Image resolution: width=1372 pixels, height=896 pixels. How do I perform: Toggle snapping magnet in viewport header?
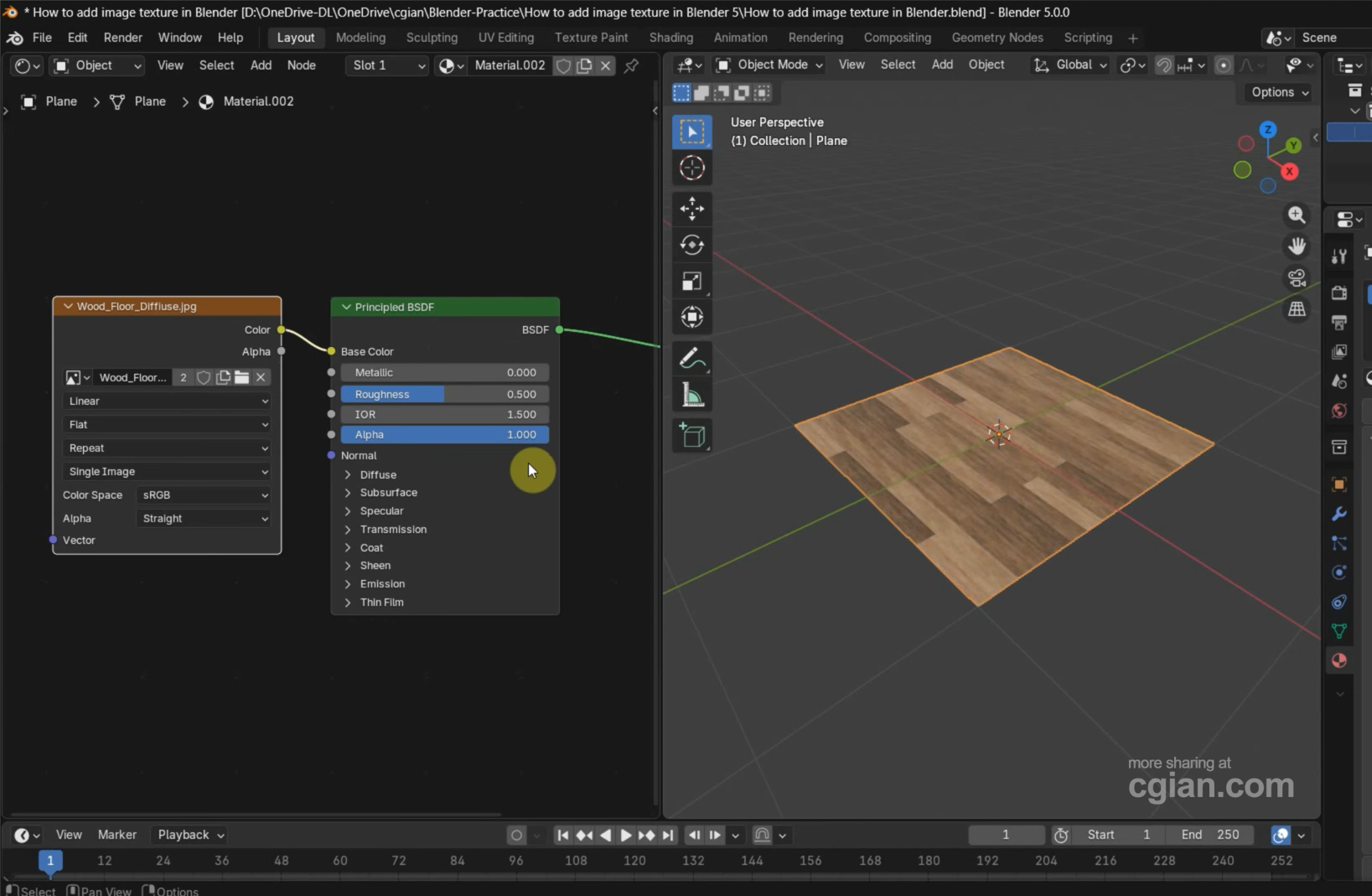click(x=1164, y=65)
